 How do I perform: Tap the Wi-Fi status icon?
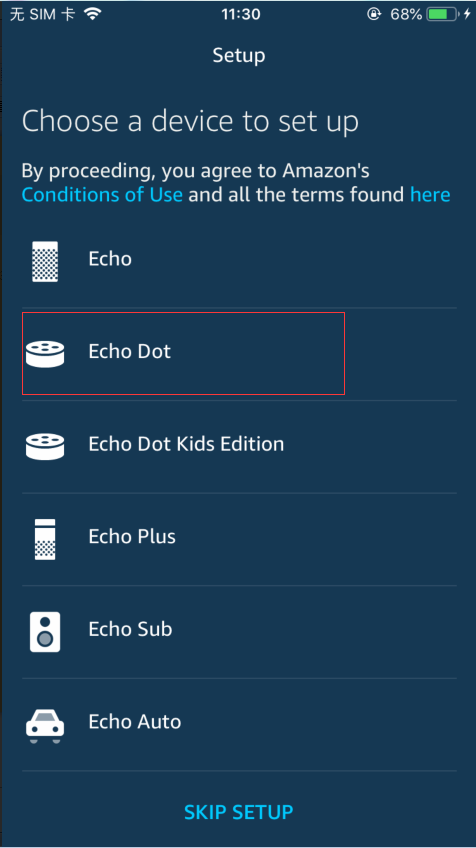click(93, 14)
